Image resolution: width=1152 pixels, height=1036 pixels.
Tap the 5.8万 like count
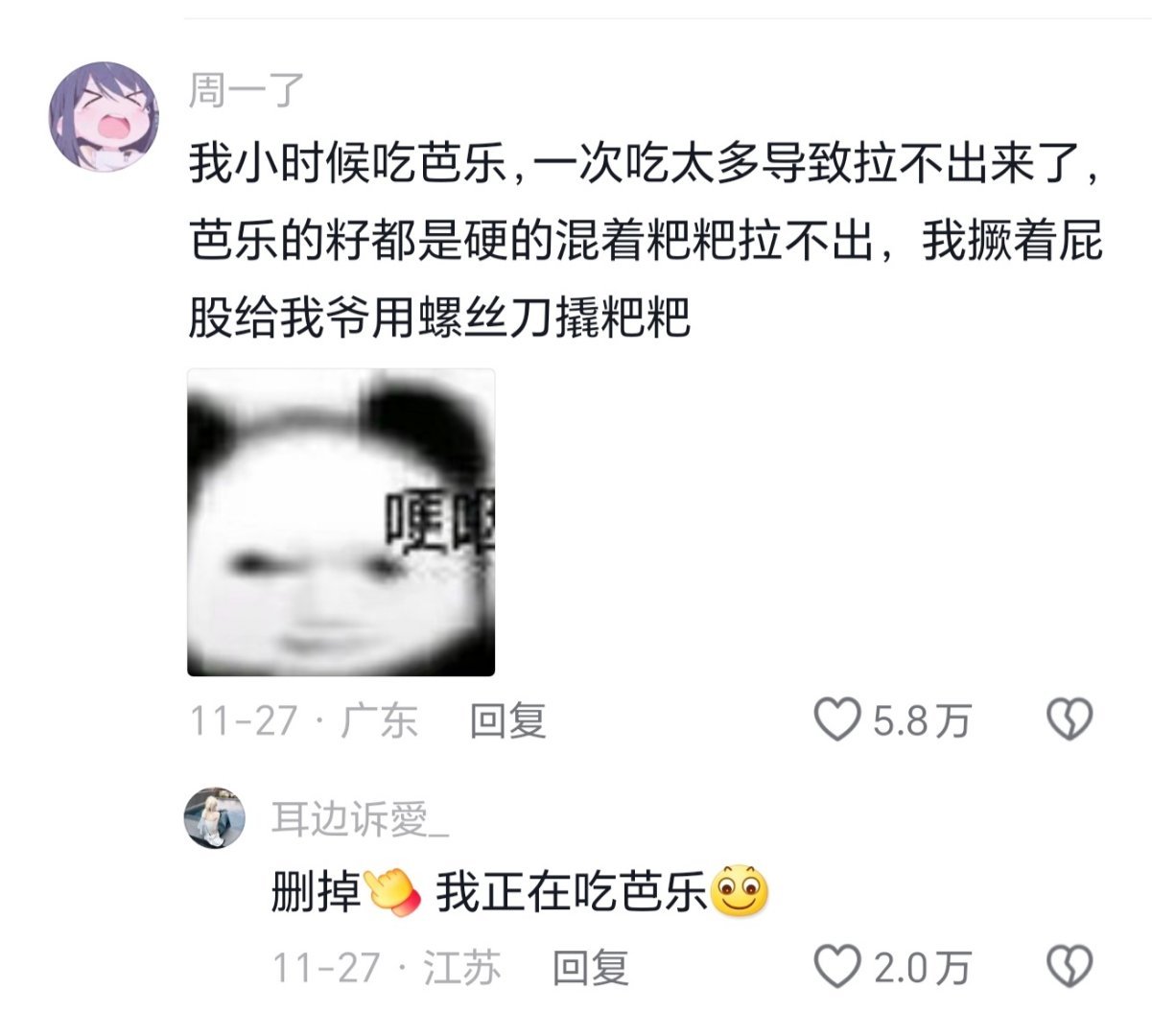click(x=922, y=720)
